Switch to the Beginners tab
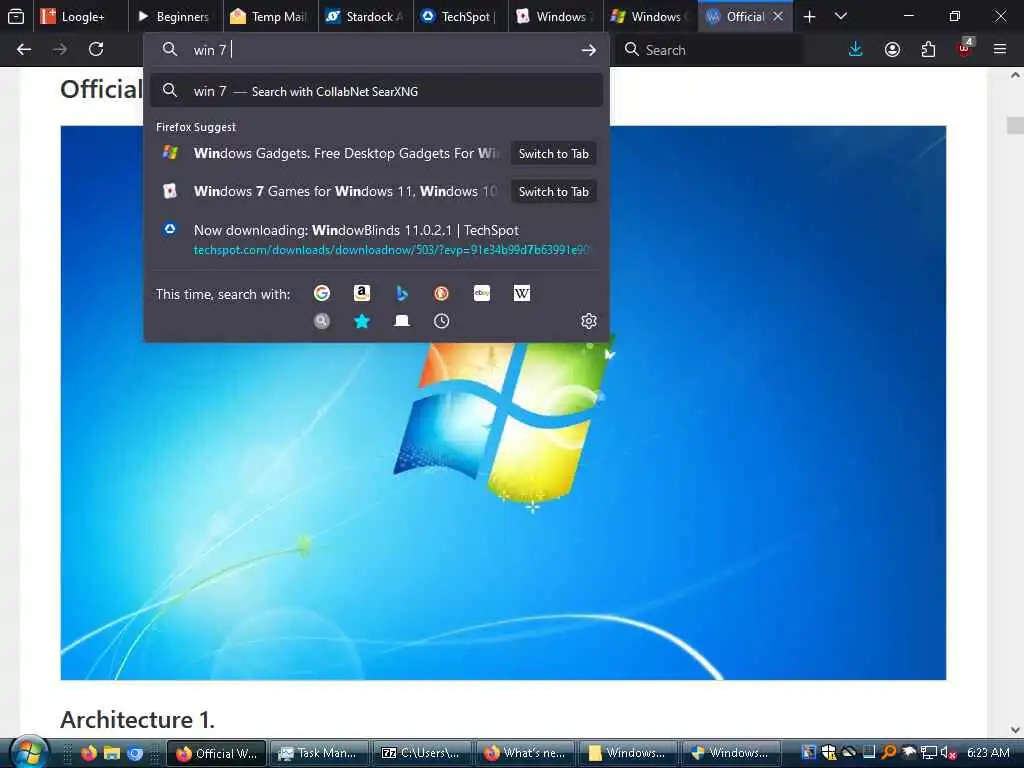1024x768 pixels. tap(175, 16)
